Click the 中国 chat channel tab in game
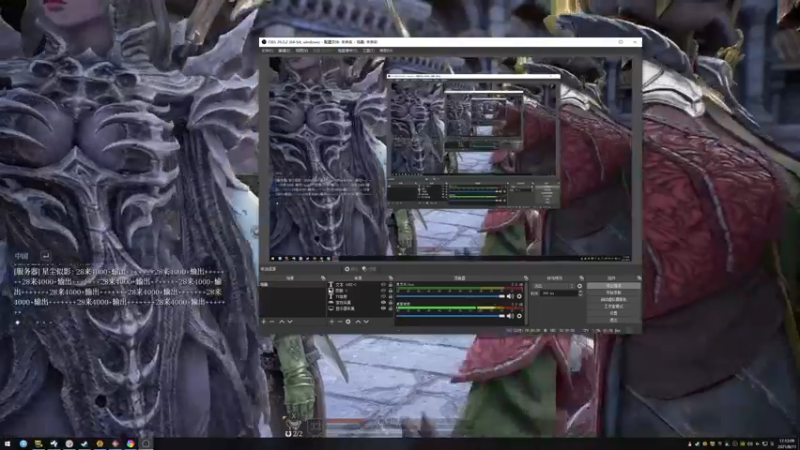The image size is (800, 450). tap(21, 256)
